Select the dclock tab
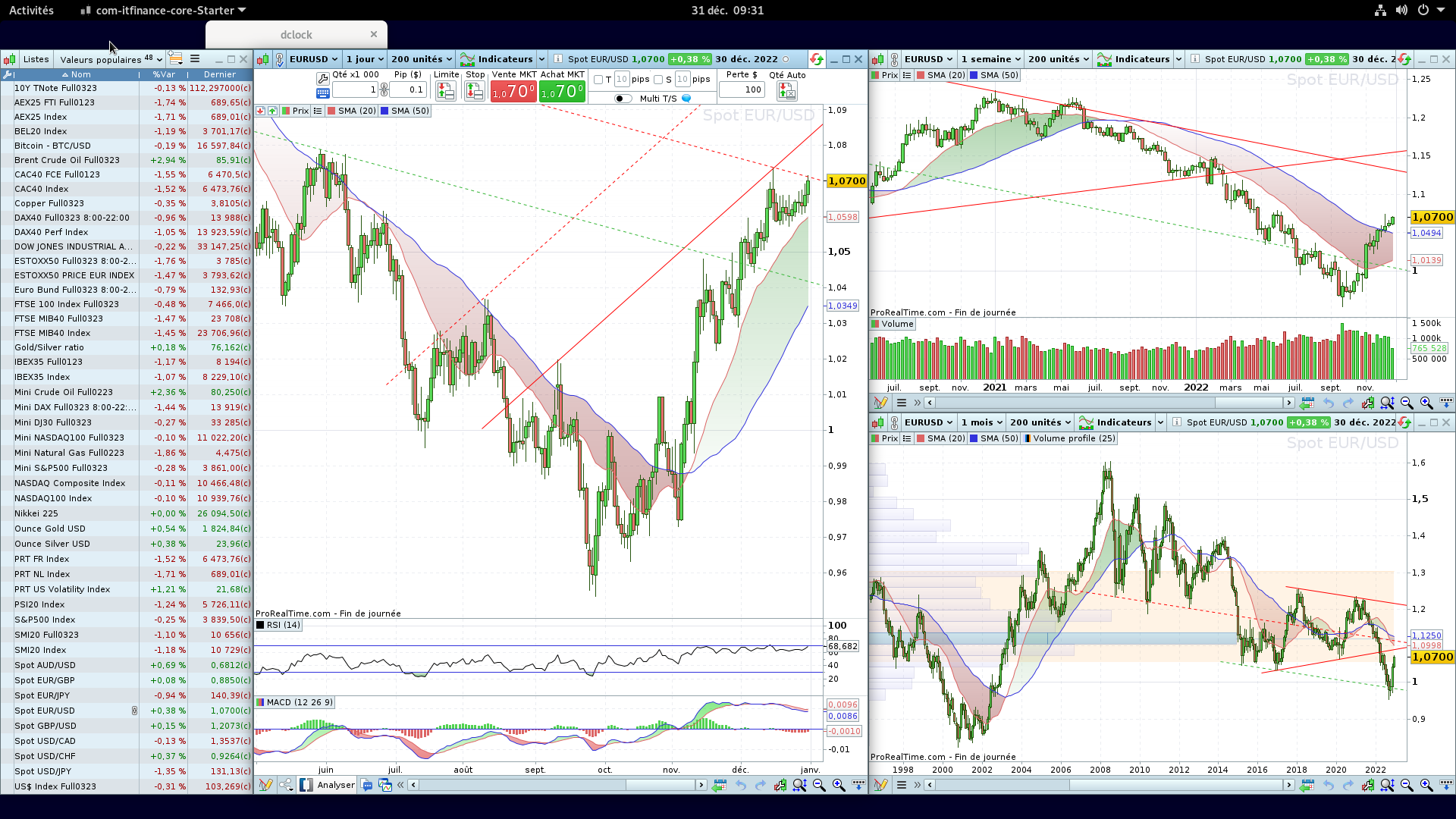This screenshot has height=819, width=1456. (296, 35)
